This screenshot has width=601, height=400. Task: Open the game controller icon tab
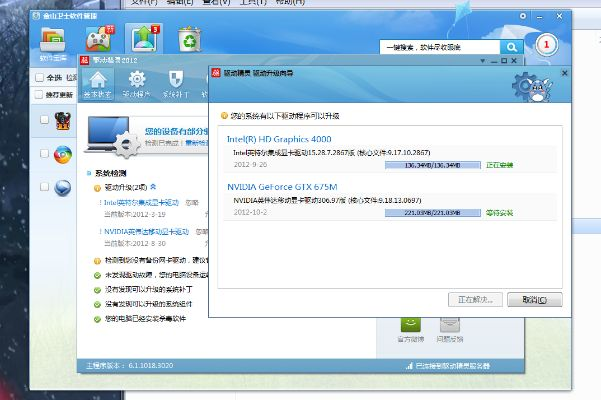100,38
